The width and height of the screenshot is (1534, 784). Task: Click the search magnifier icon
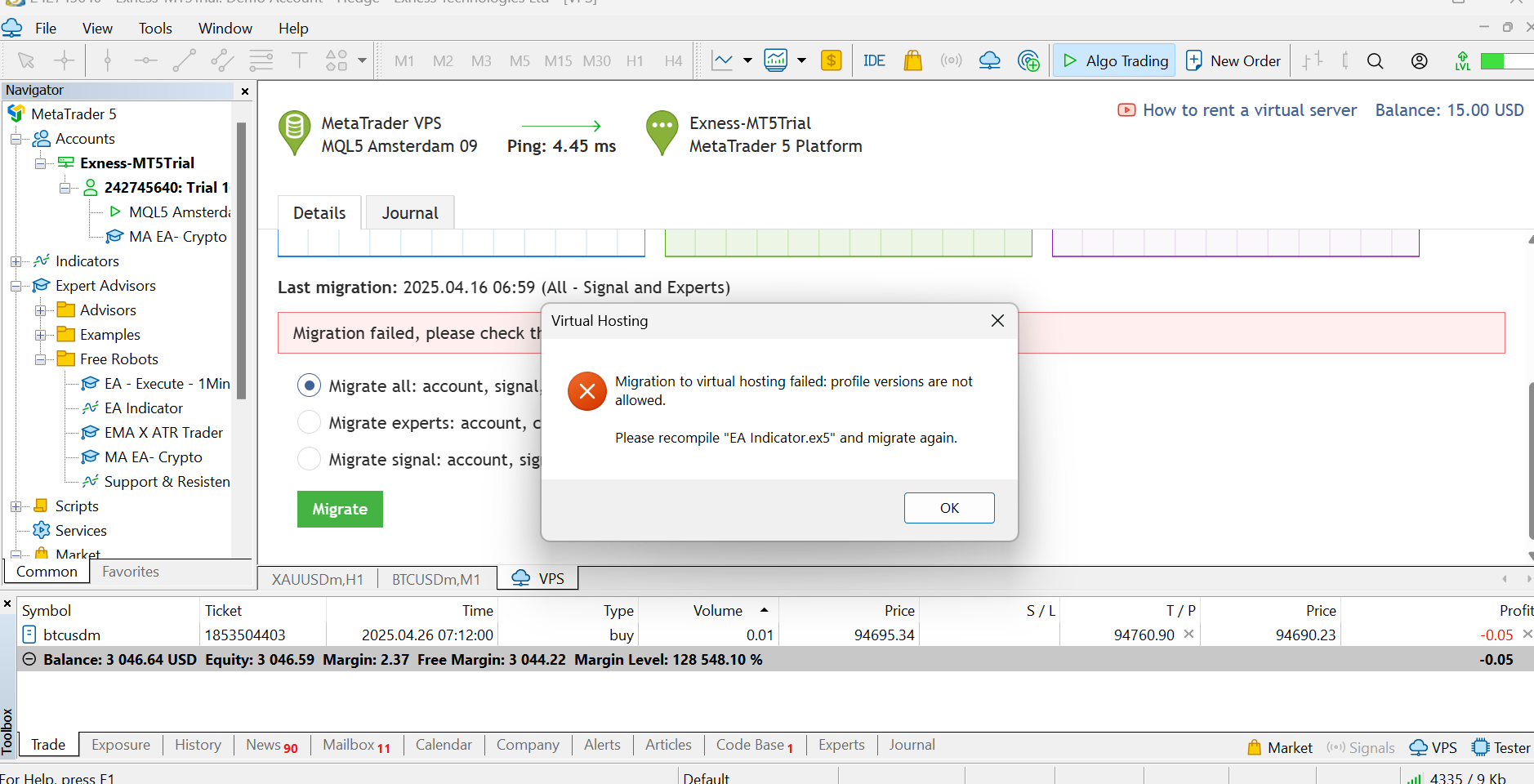[1375, 61]
